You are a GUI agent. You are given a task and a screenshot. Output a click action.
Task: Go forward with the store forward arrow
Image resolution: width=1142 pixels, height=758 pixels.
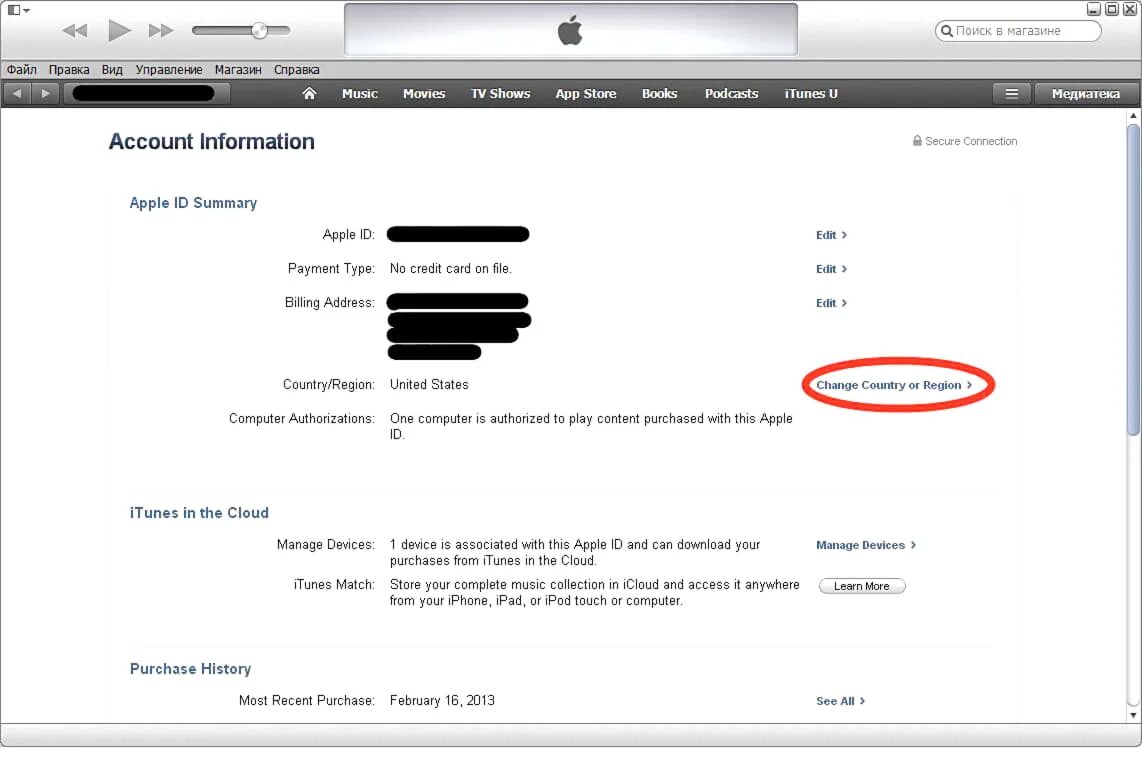coord(45,93)
